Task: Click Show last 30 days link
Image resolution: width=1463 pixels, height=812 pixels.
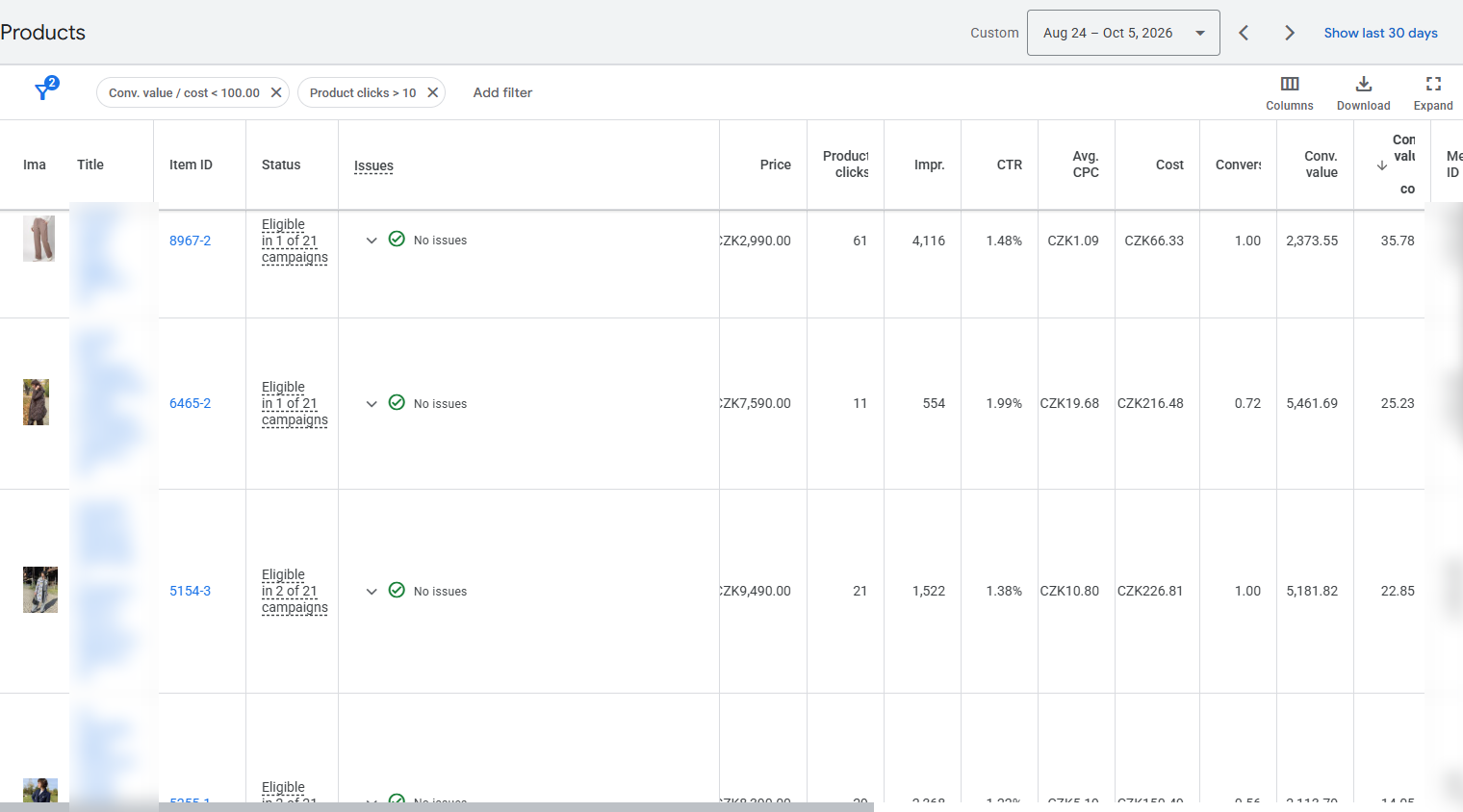Action: tap(1380, 33)
